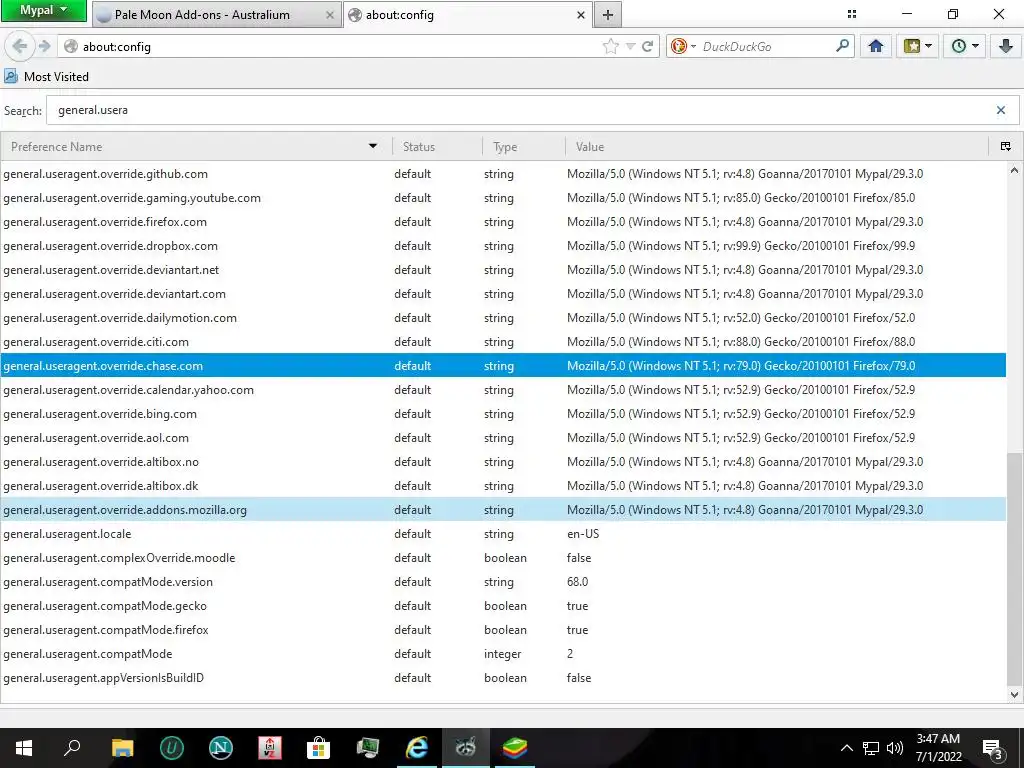
Task: Open the column picker icon
Action: (1006, 146)
